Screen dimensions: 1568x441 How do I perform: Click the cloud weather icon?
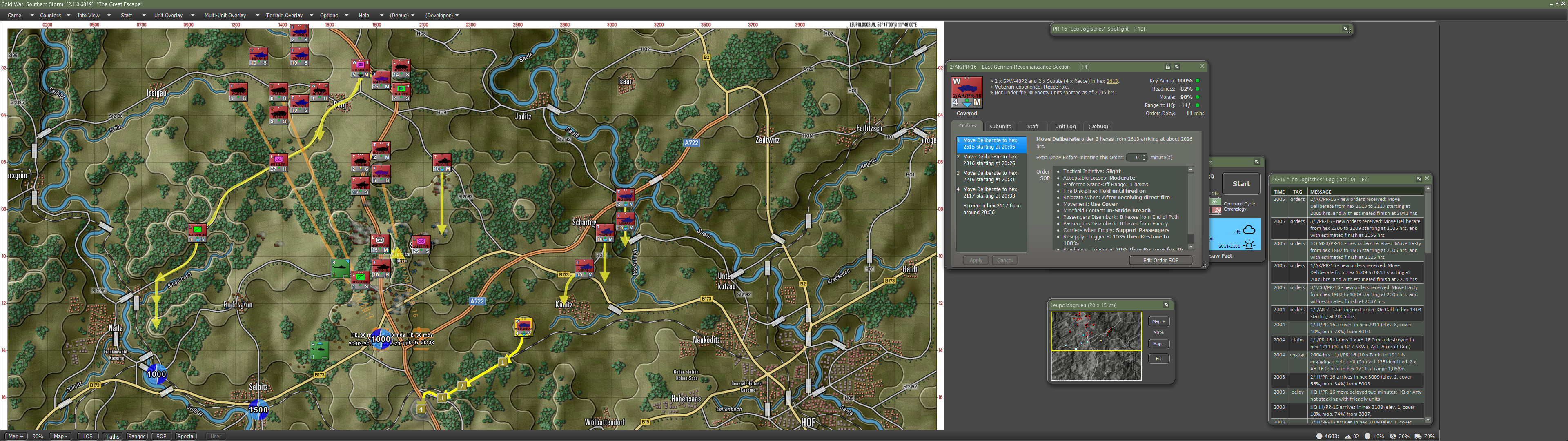point(1249,229)
